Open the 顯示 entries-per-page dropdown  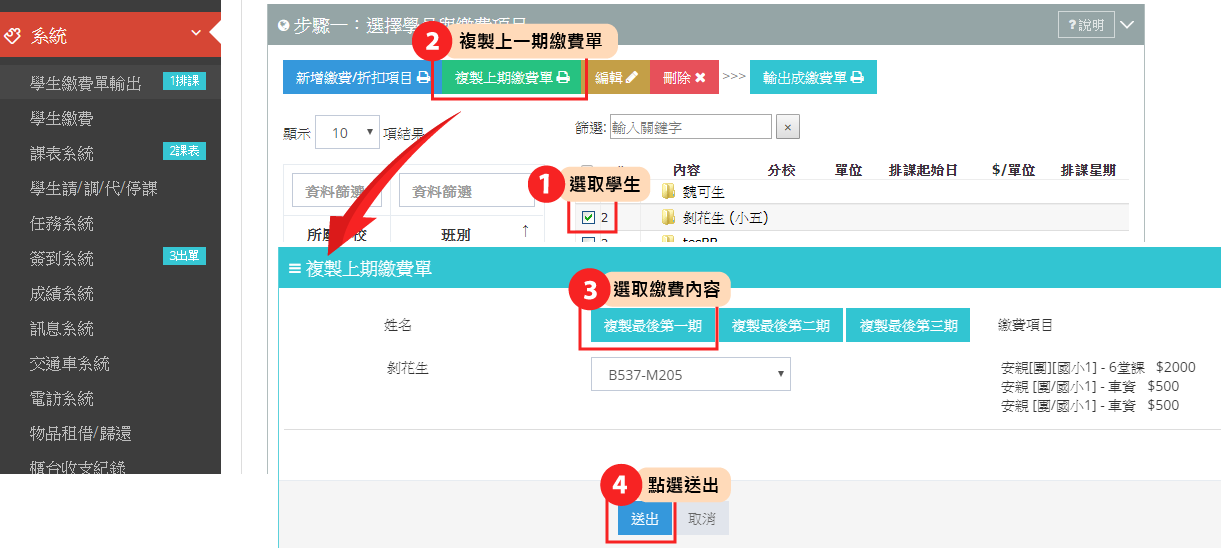tap(347, 133)
